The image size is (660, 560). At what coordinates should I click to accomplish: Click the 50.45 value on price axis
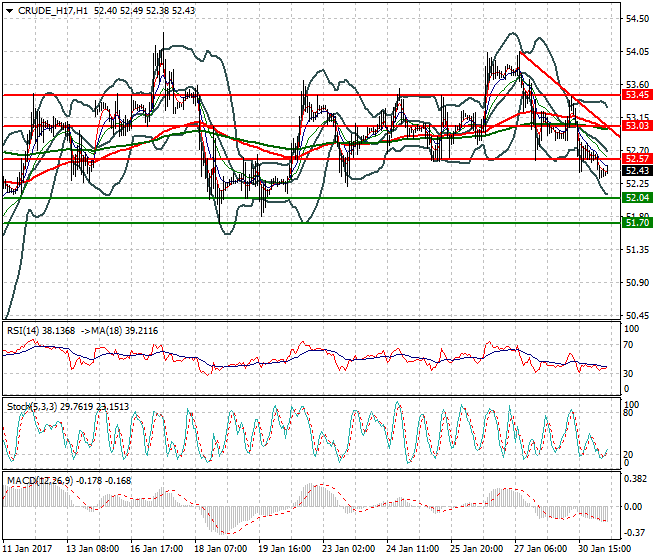637,315
